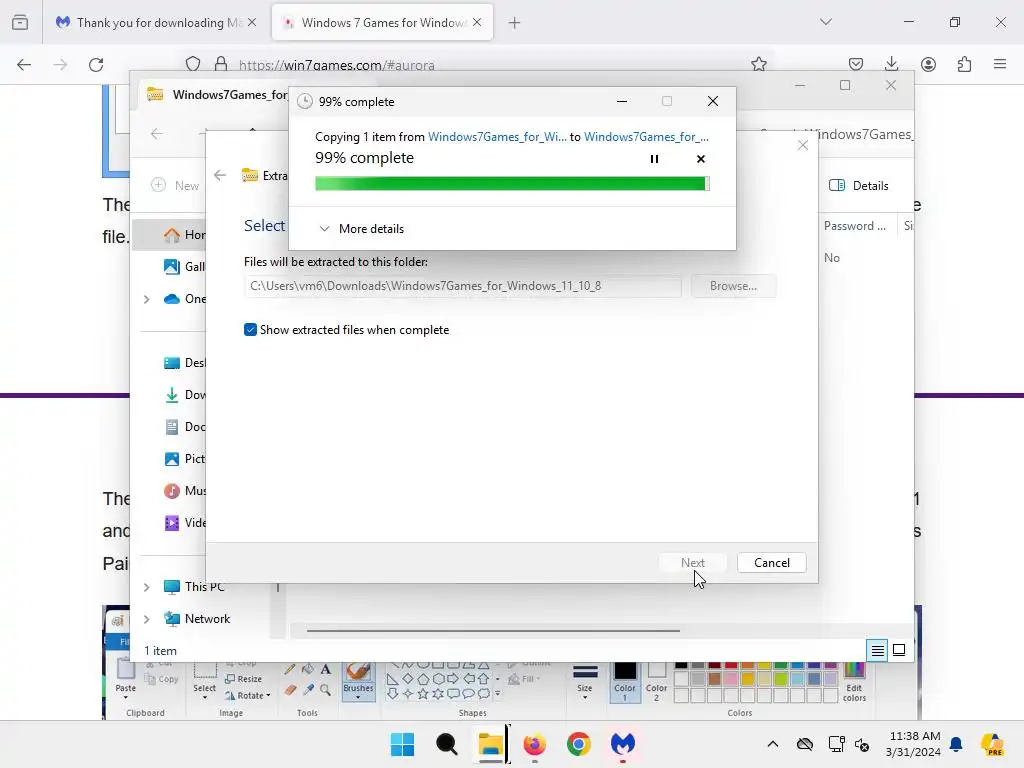The height and width of the screenshot is (768, 1024).
Task: Open Firefox extensions icon
Action: coord(964,64)
